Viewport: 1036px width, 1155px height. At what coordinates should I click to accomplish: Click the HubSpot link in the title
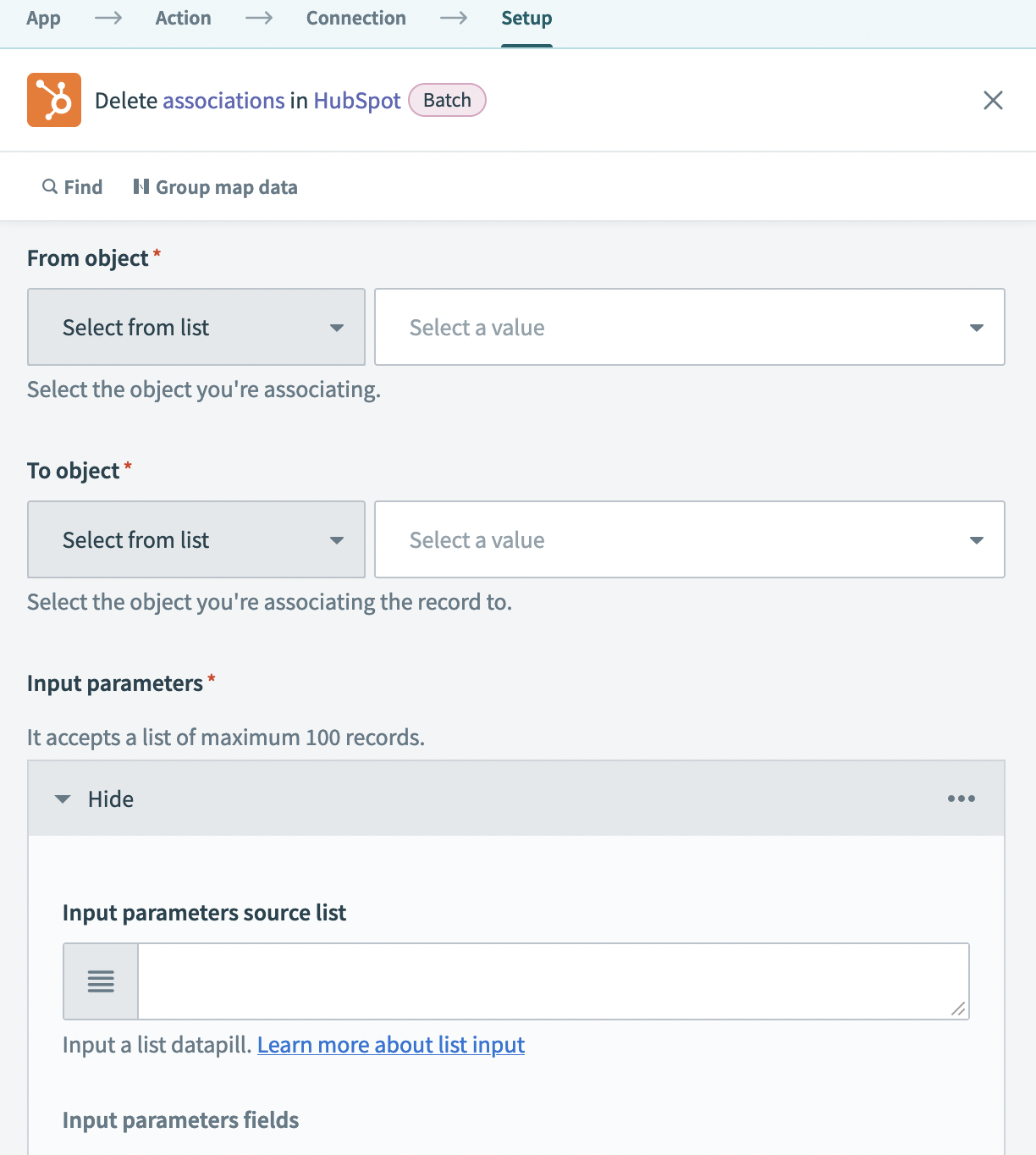356,101
